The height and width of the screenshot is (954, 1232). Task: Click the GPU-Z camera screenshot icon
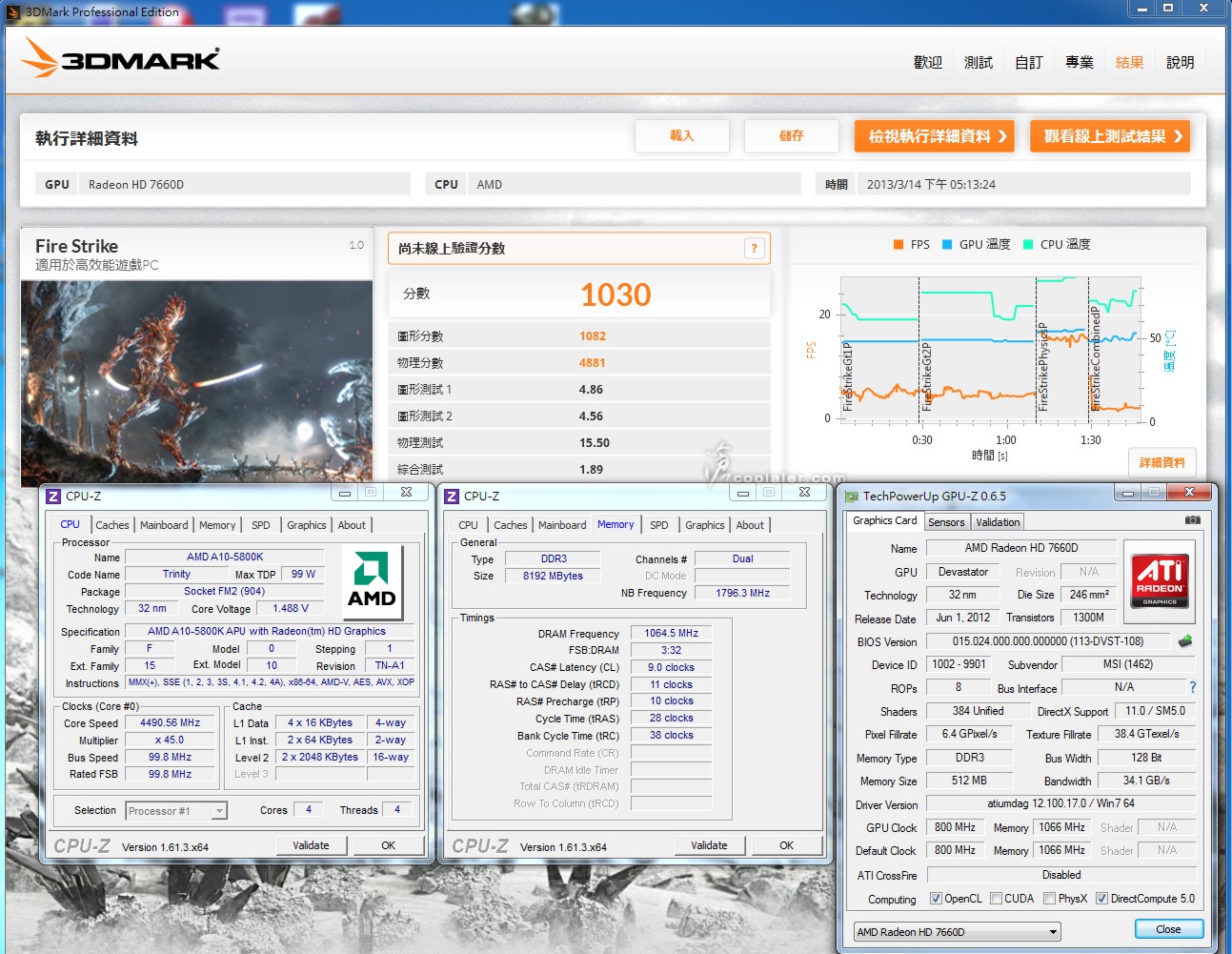(1192, 520)
